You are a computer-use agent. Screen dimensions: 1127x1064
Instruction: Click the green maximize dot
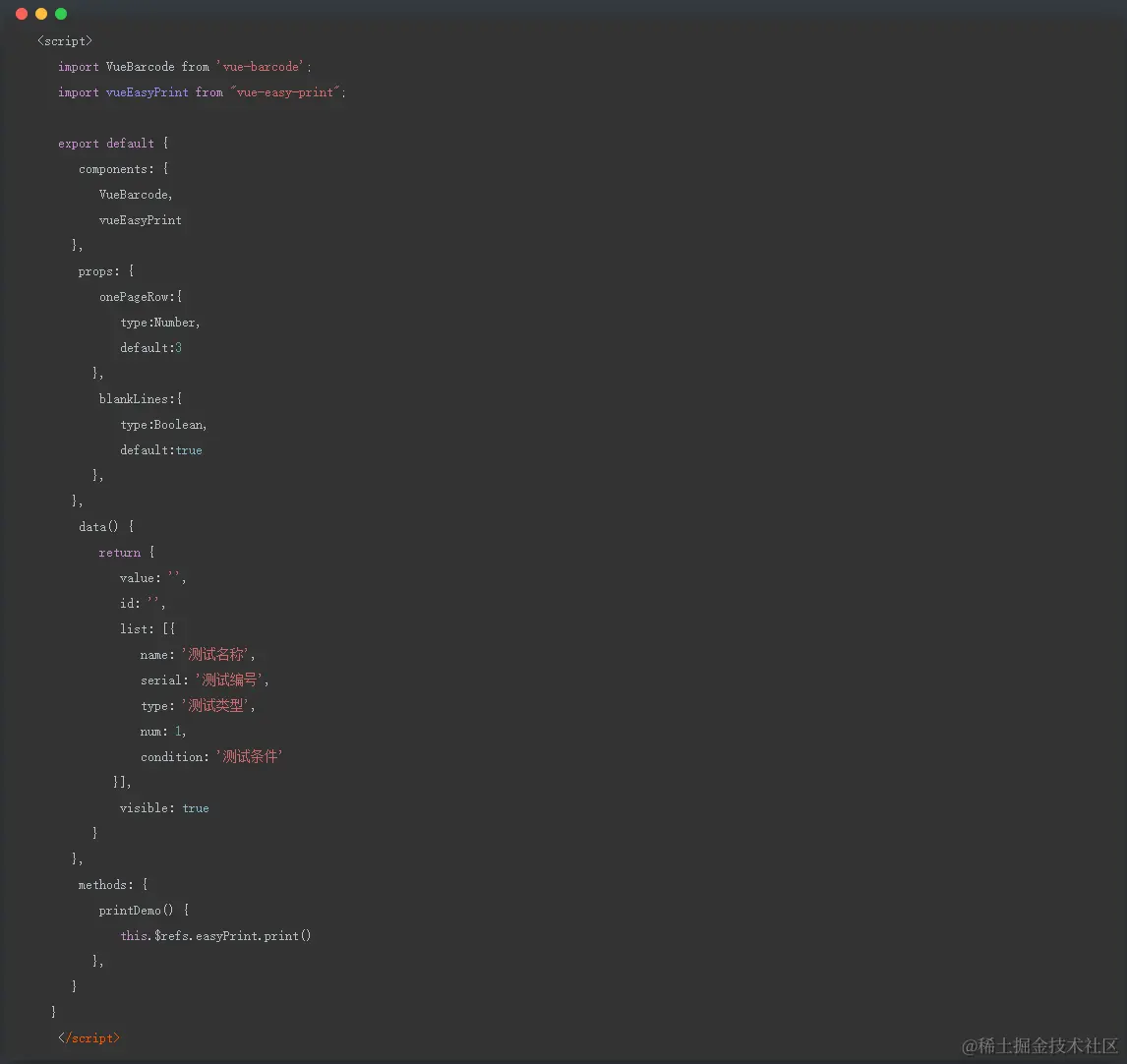(x=61, y=14)
